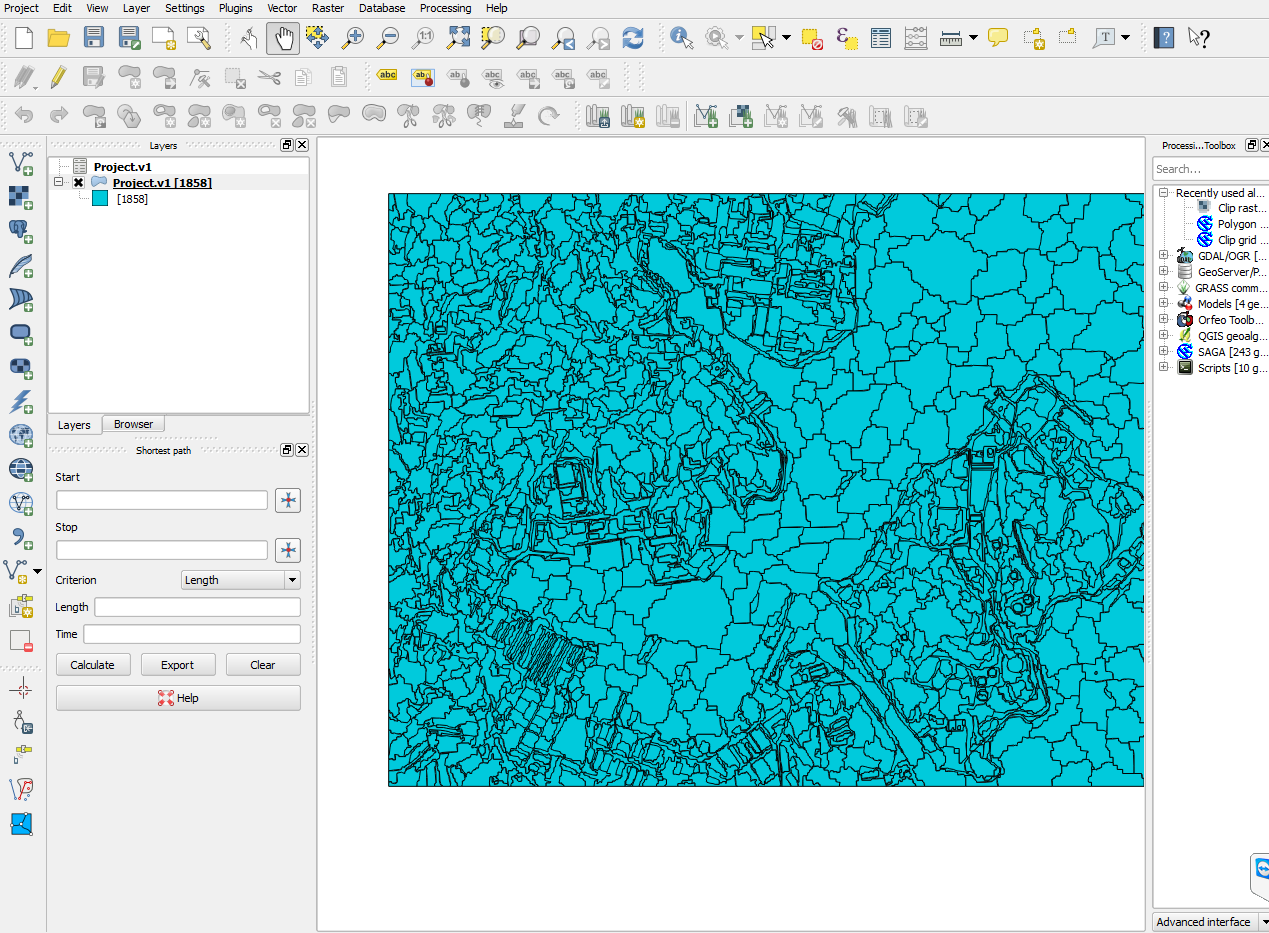Click the Add Vector Layer icon

click(21, 161)
